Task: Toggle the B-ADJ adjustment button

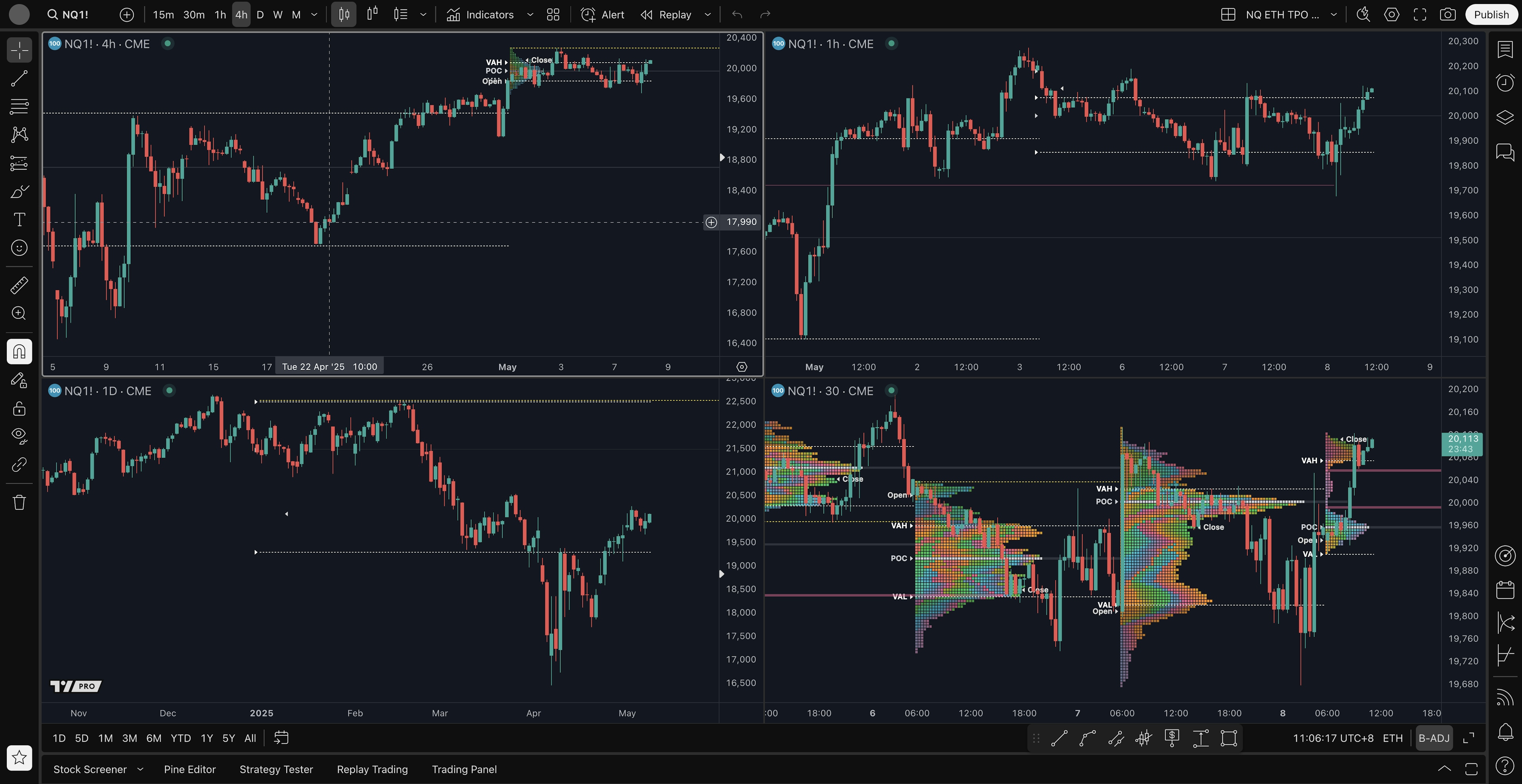Action: [1434, 738]
